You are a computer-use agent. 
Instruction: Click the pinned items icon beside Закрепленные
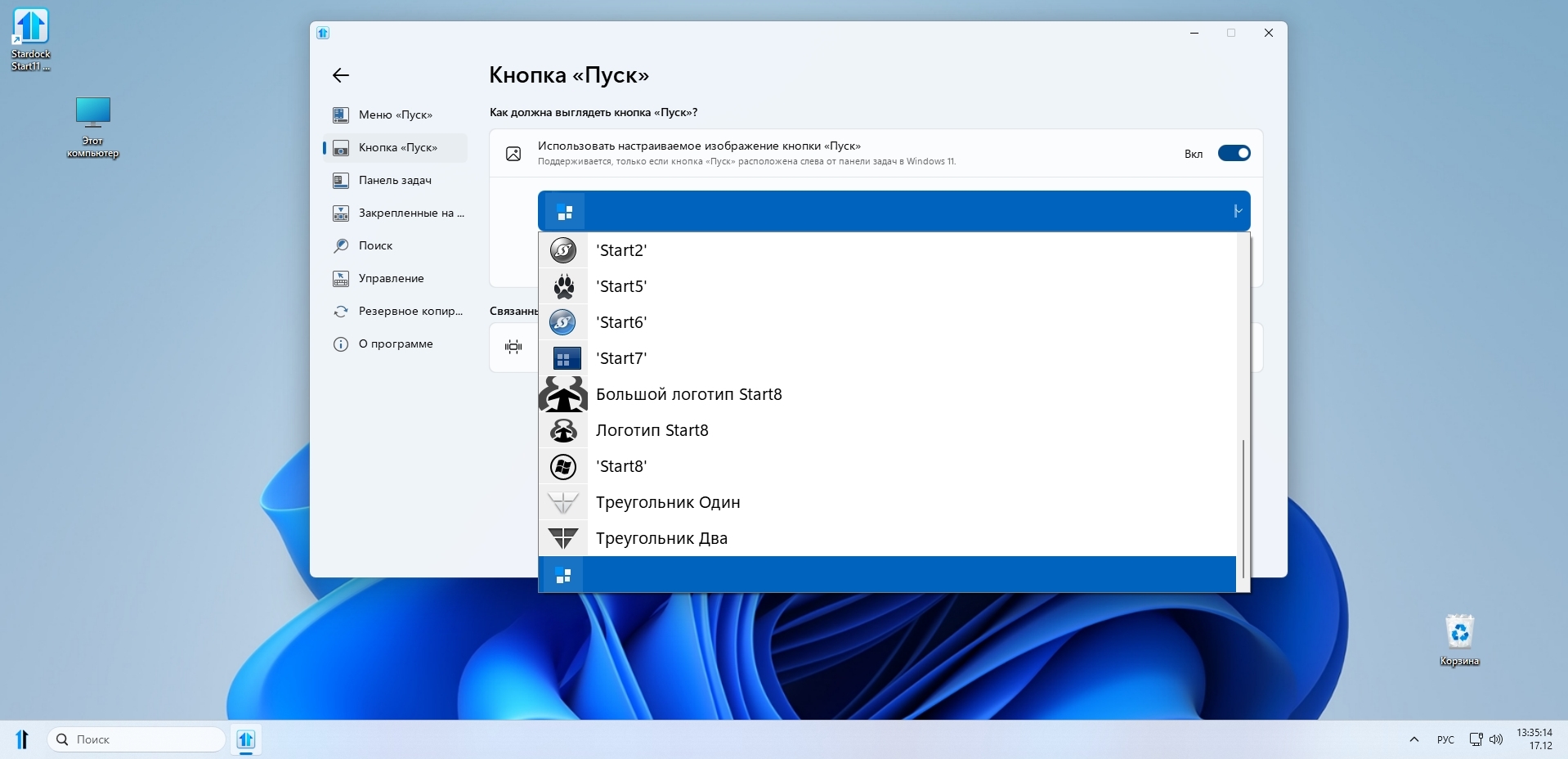[341, 213]
